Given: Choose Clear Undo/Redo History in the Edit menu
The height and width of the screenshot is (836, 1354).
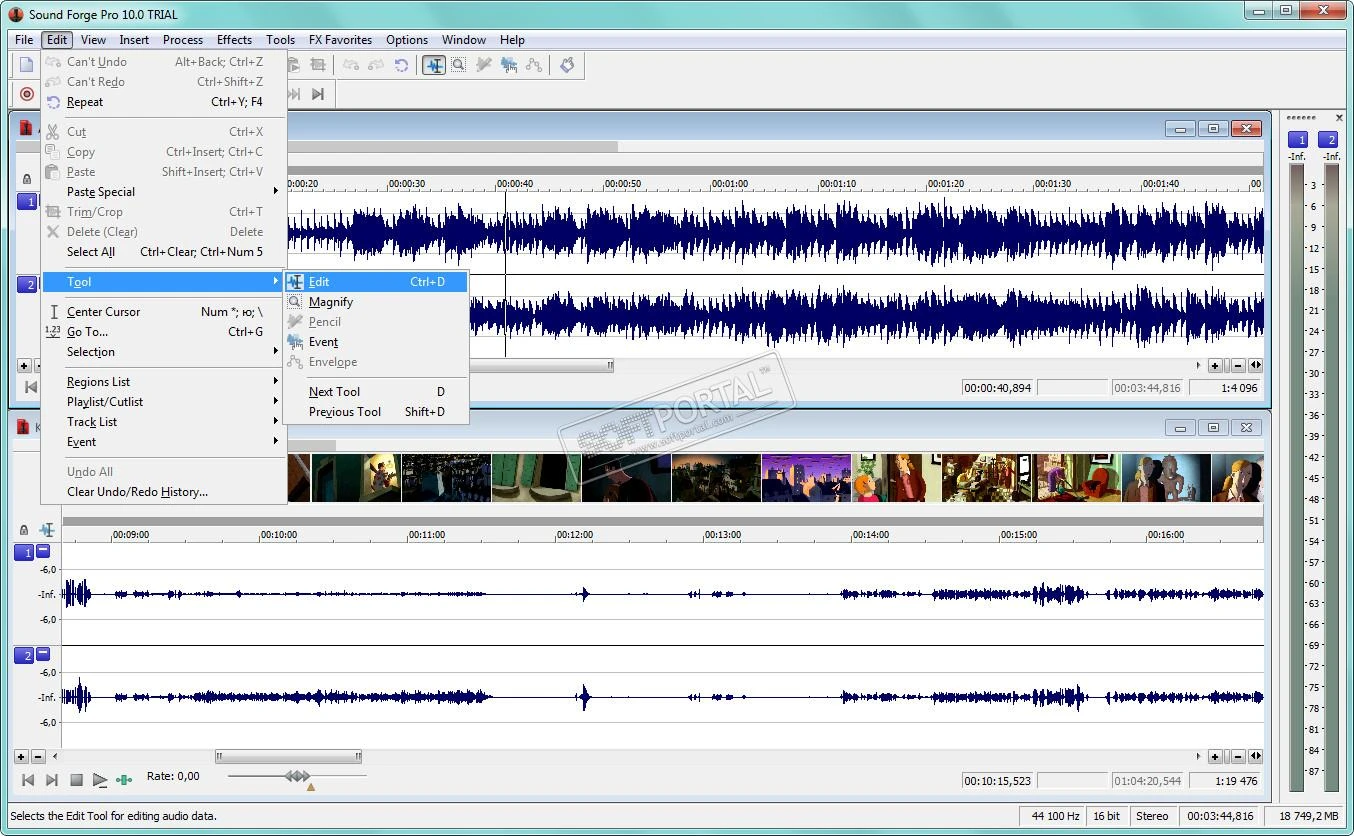Looking at the screenshot, I should (x=164, y=492).
